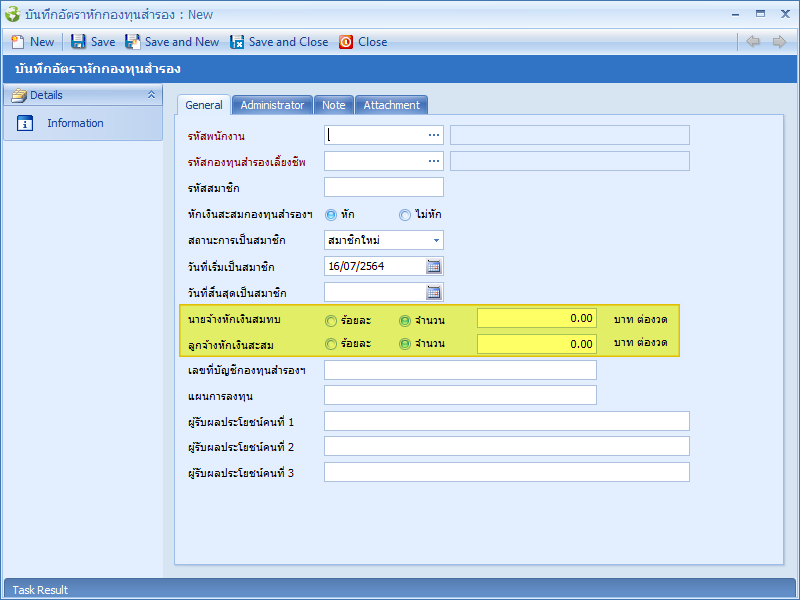Viewport: 800px width, 600px height.
Task: Click the เลขที่บัญชีกองทุนสำรองฯ input field
Action: [x=460, y=370]
